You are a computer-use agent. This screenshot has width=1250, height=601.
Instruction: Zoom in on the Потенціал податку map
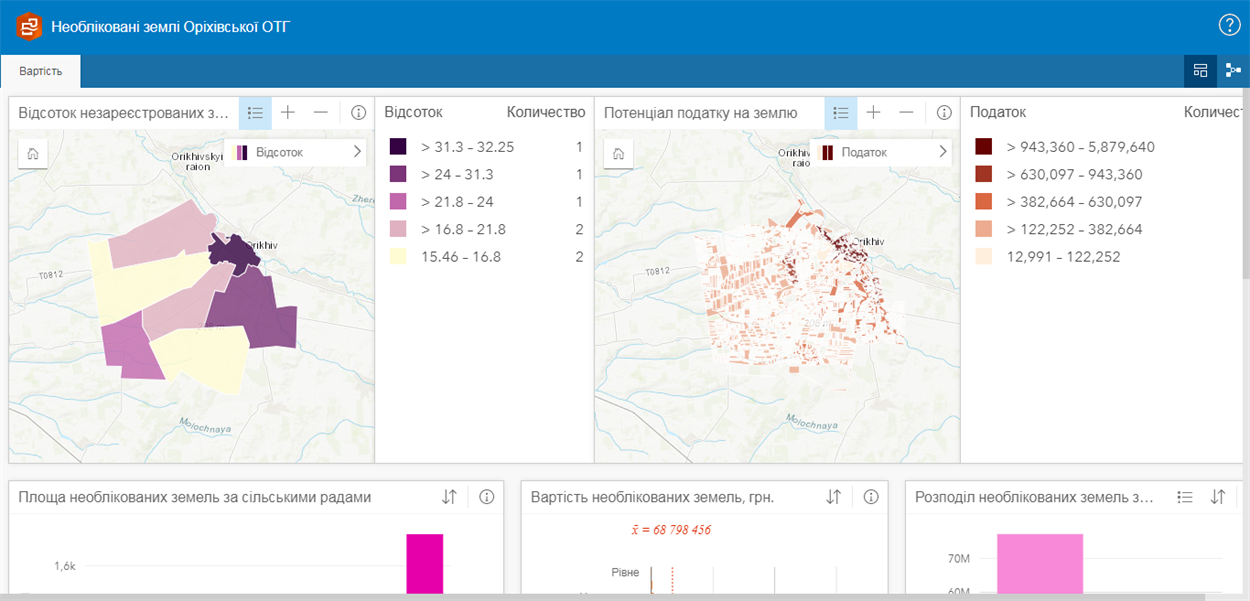pyautogui.click(x=874, y=113)
